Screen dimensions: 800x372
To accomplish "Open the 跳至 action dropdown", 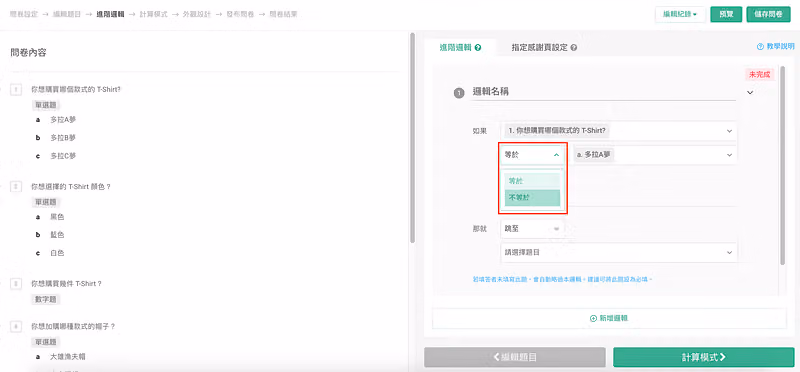I will tap(532, 229).
